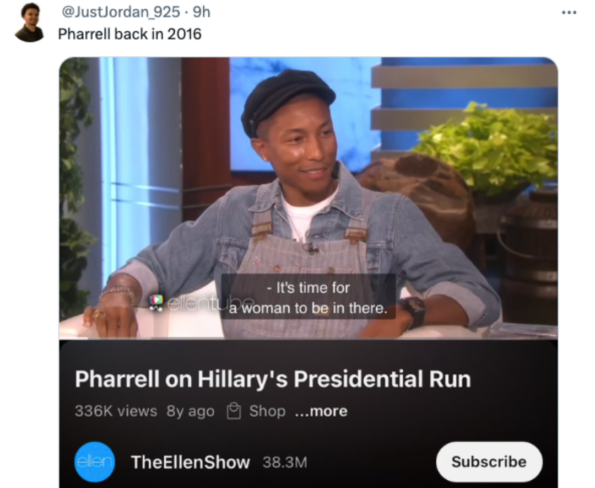Click the video title Pharrell on Hillary's Presidential Run
Image resolution: width=595 pixels, height=488 pixels.
pos(273,379)
